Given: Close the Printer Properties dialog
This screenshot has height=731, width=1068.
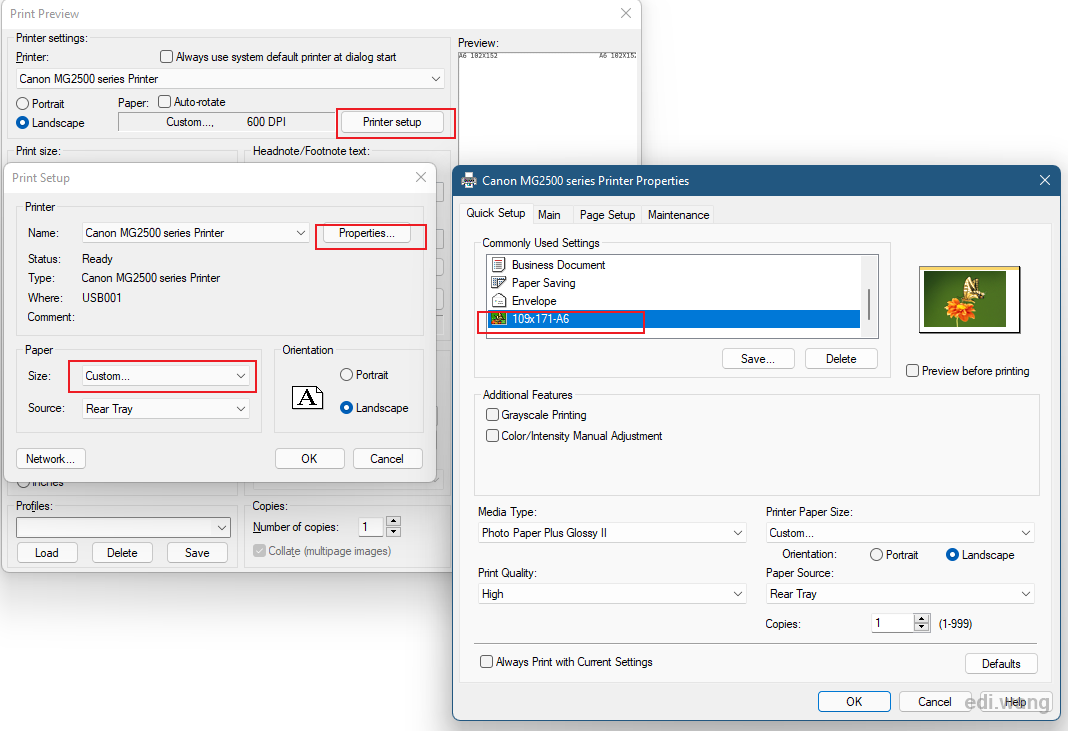Looking at the screenshot, I should coord(1045,181).
